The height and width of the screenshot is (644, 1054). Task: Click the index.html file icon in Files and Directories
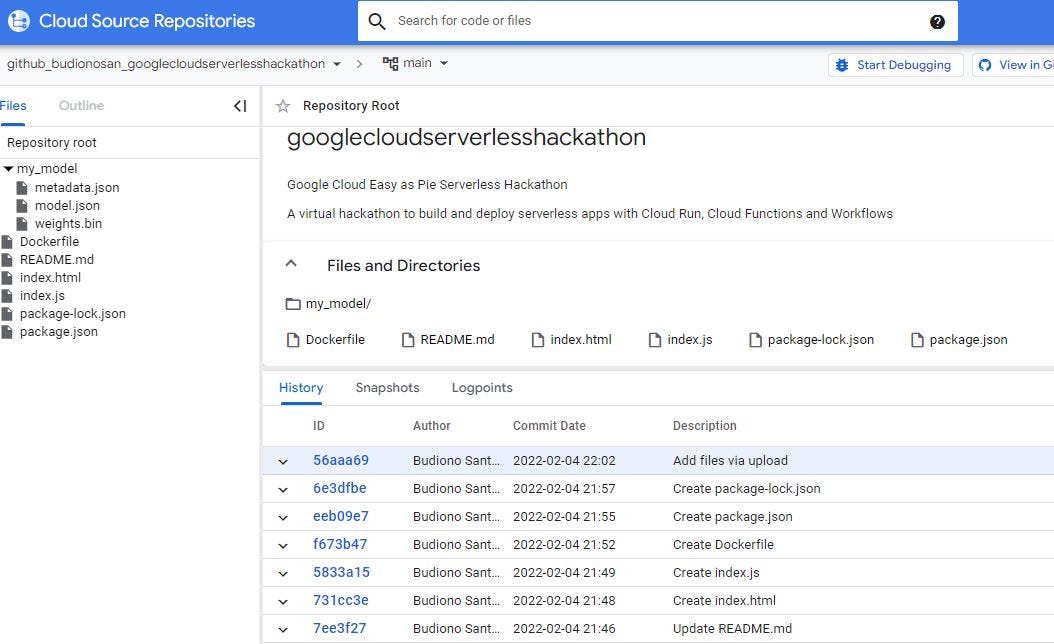click(x=538, y=340)
